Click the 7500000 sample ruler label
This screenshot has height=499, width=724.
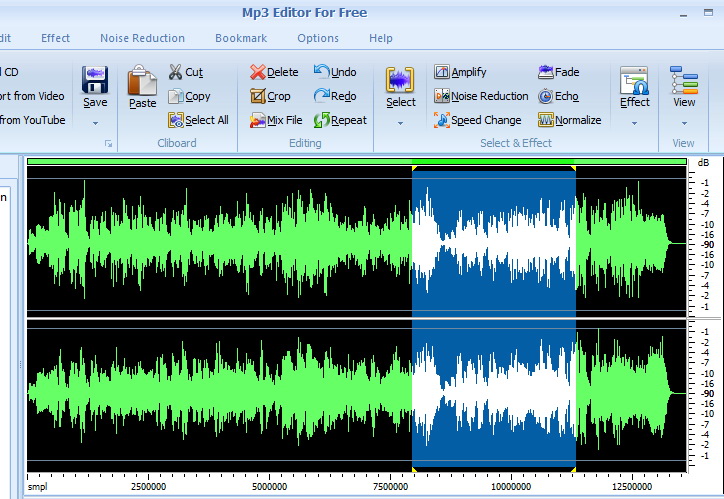[390, 487]
